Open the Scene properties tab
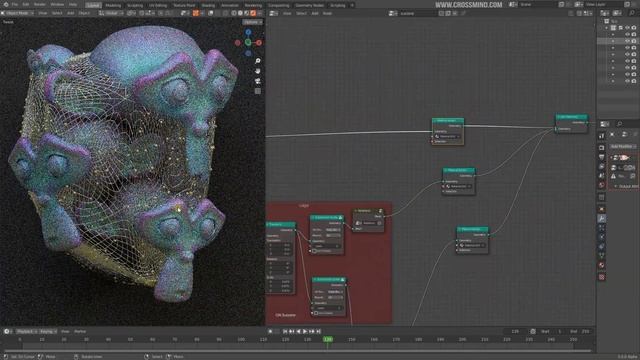Viewport: 640px width, 360px height. click(602, 176)
